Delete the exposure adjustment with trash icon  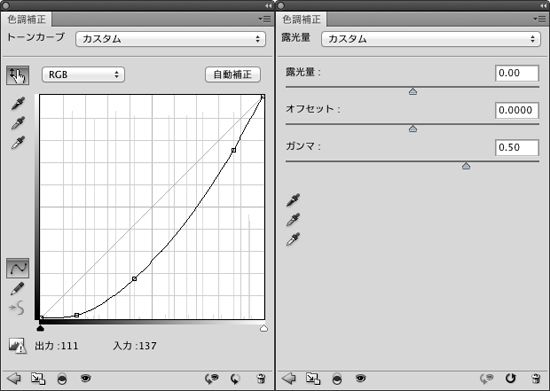pos(536,378)
